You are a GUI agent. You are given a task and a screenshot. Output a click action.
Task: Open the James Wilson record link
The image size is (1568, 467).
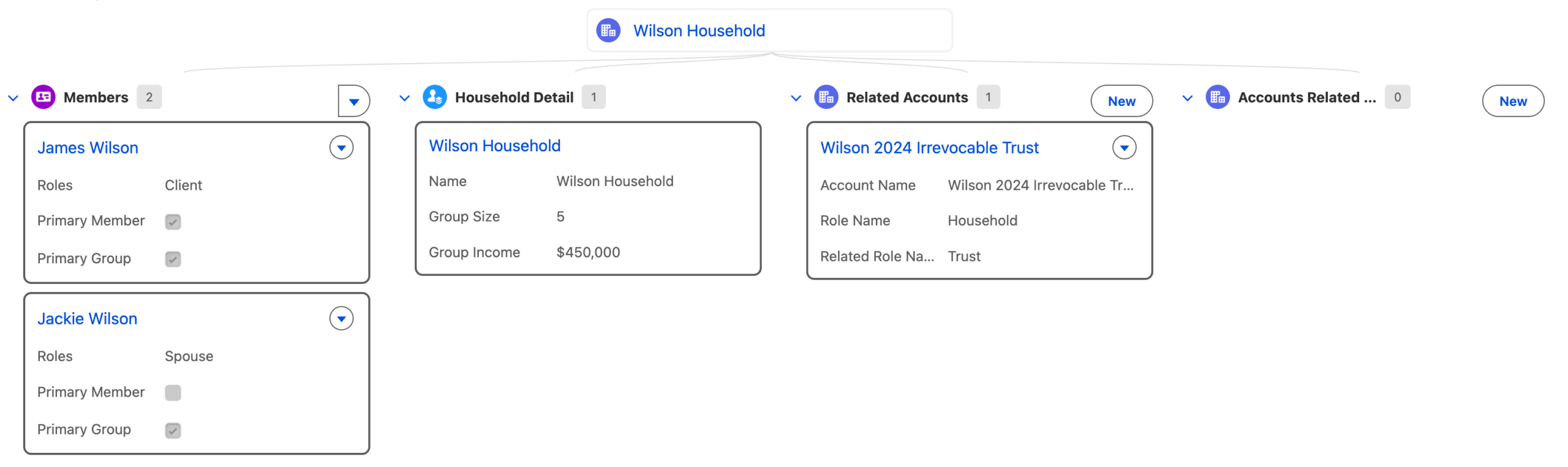point(88,148)
